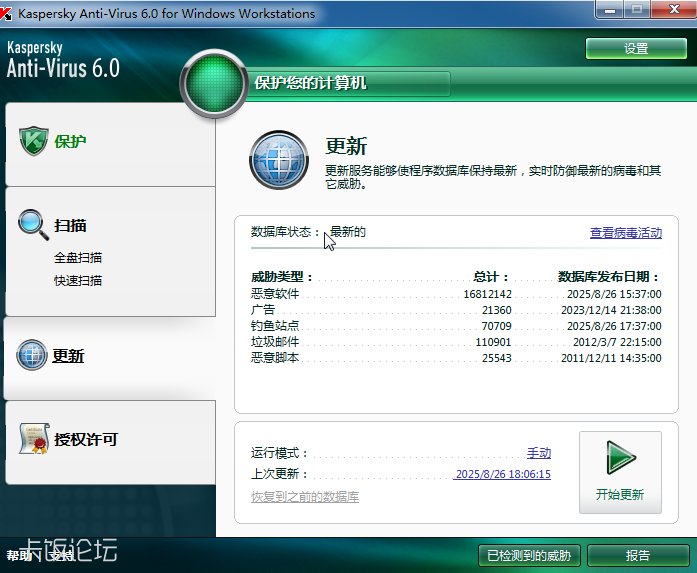The image size is (697, 573).
Task: Click the Kaspersky logo in title bar
Action: click(x=9, y=14)
